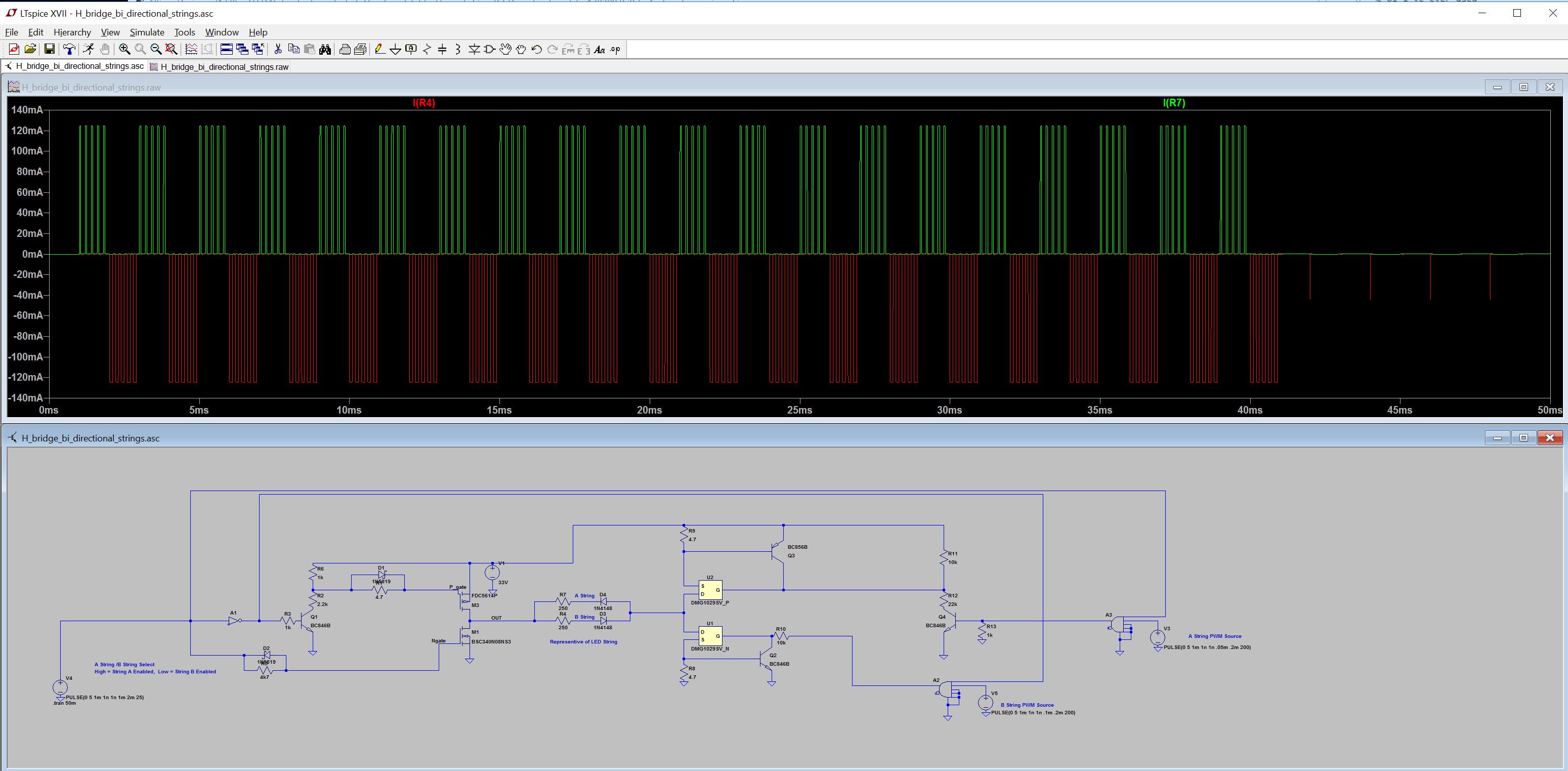This screenshot has width=1568, height=771.
Task: Click the Undo arrow icon
Action: coord(537,49)
